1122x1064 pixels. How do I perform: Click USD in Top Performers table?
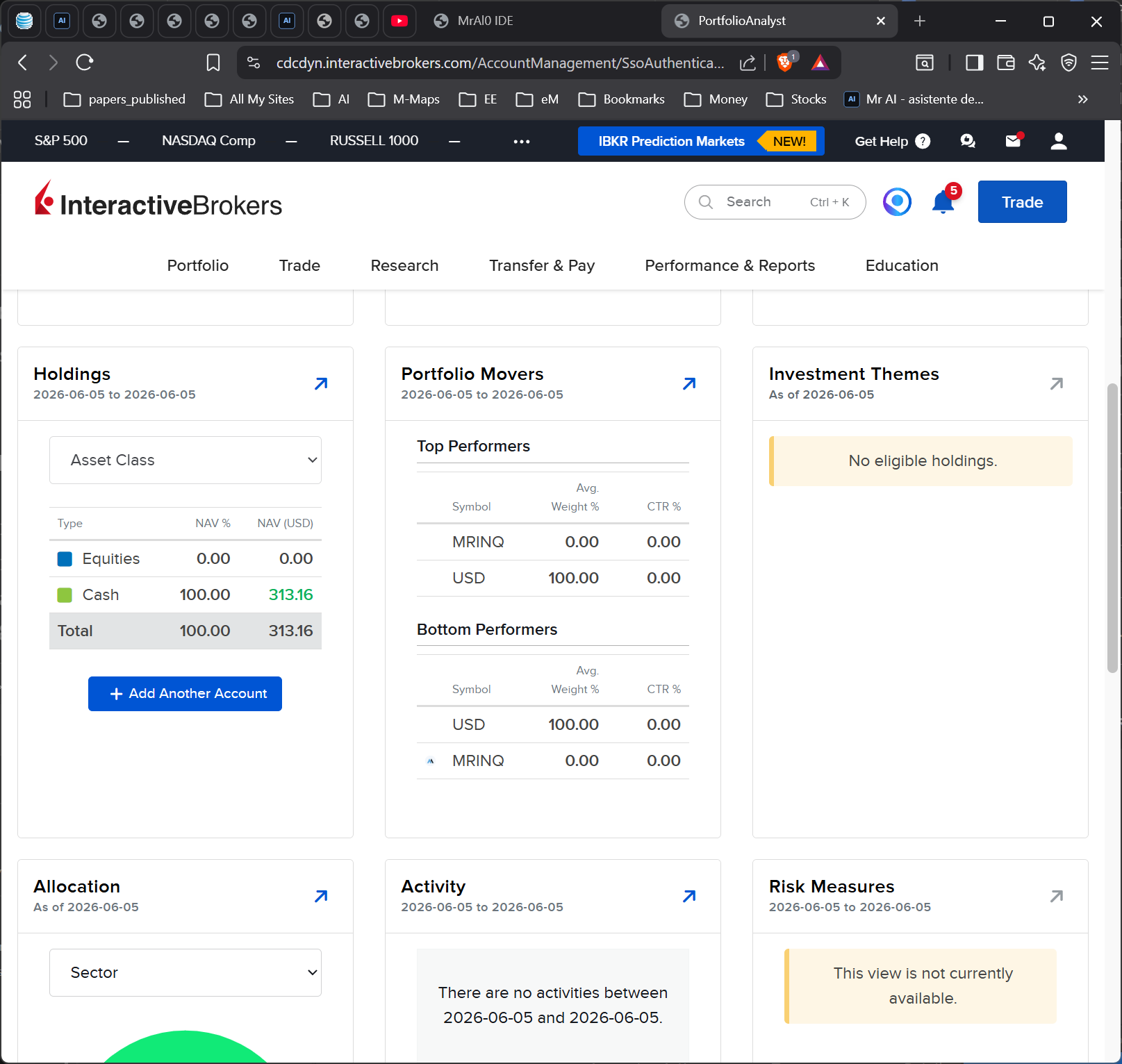[468, 578]
